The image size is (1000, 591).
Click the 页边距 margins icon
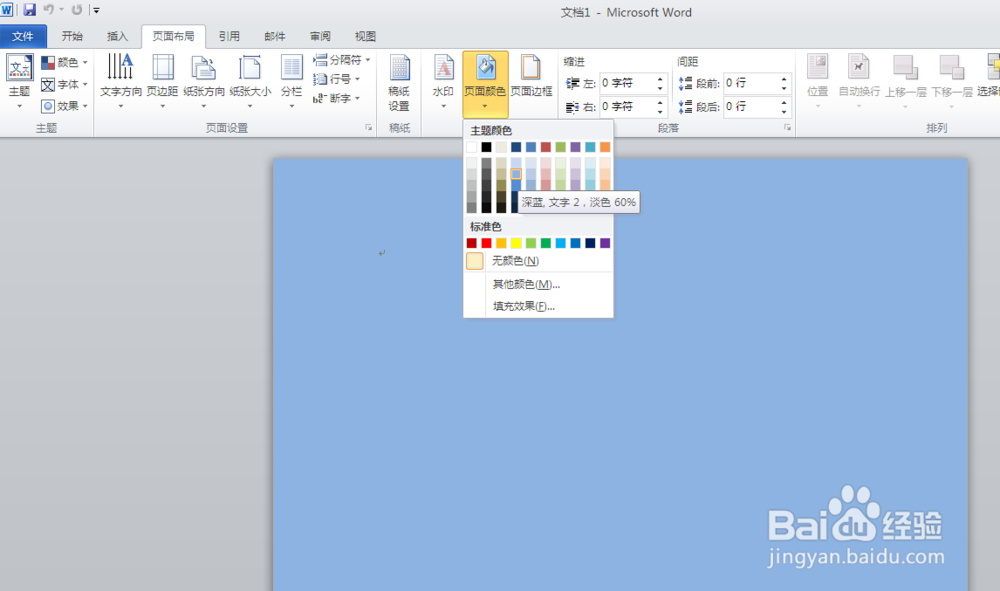point(163,68)
